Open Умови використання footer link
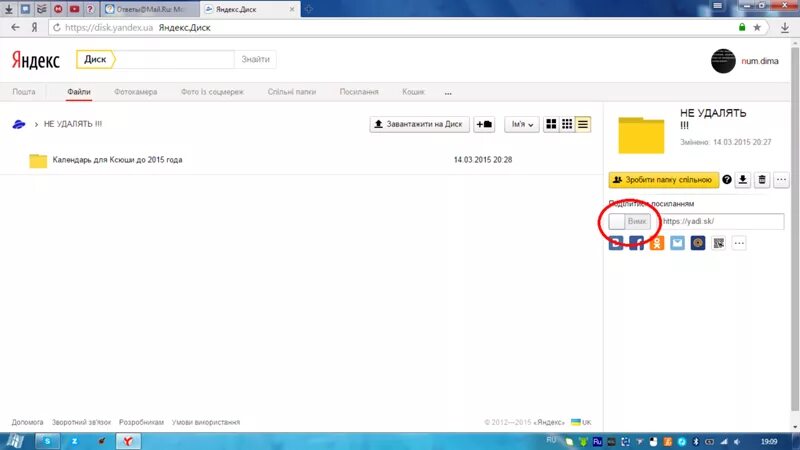Viewport: 800px width, 450px height. click(206, 422)
